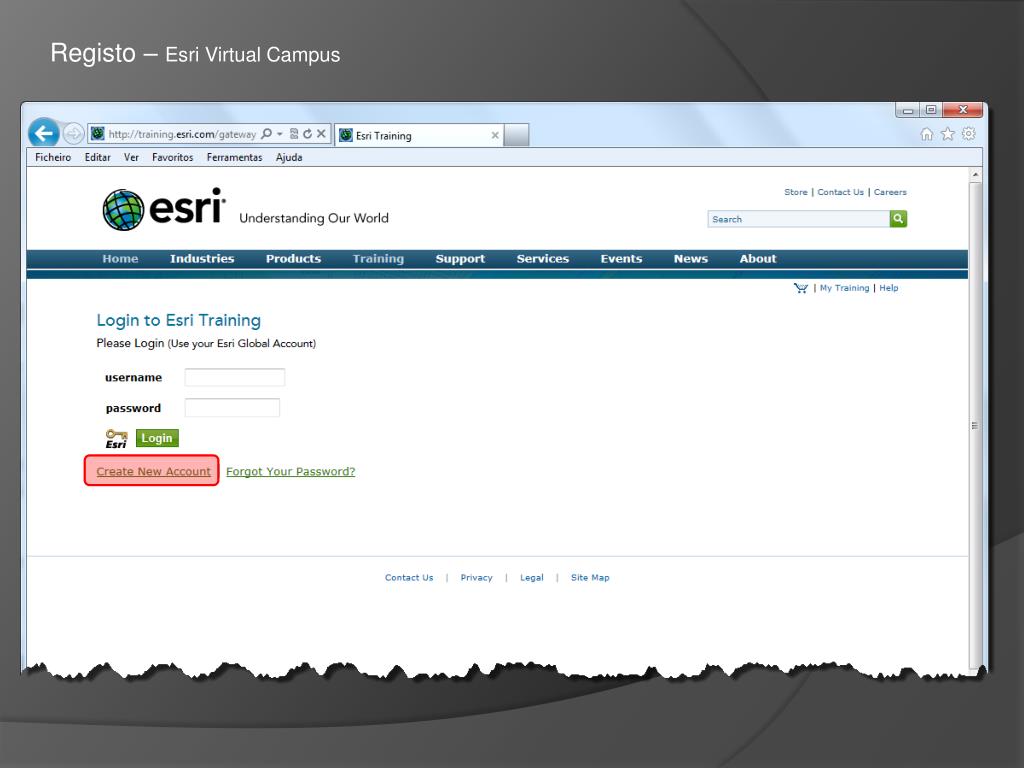This screenshot has height=768, width=1024.
Task: Click the footer Site Map link
Action: point(590,578)
